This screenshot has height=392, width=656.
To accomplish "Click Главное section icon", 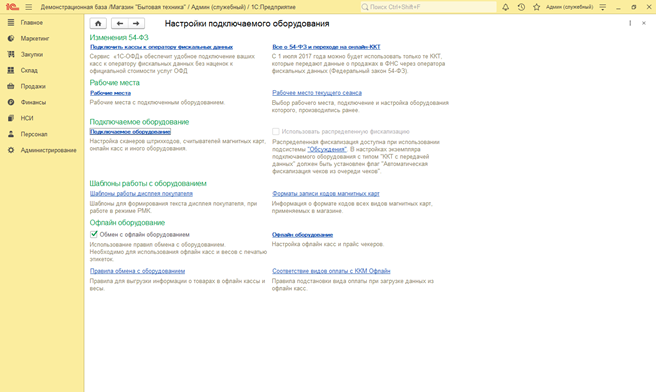I will click(x=11, y=23).
